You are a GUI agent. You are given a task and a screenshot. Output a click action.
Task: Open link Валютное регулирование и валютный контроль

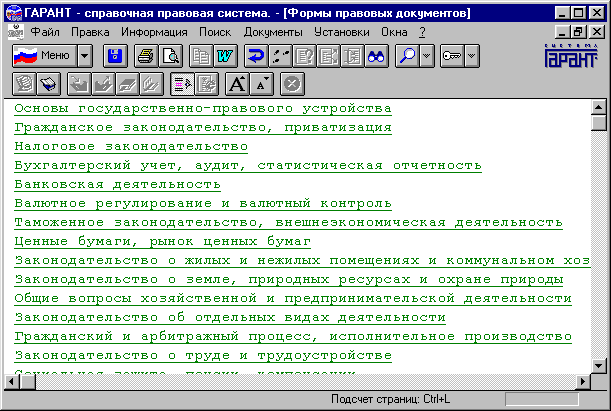[x=203, y=204]
